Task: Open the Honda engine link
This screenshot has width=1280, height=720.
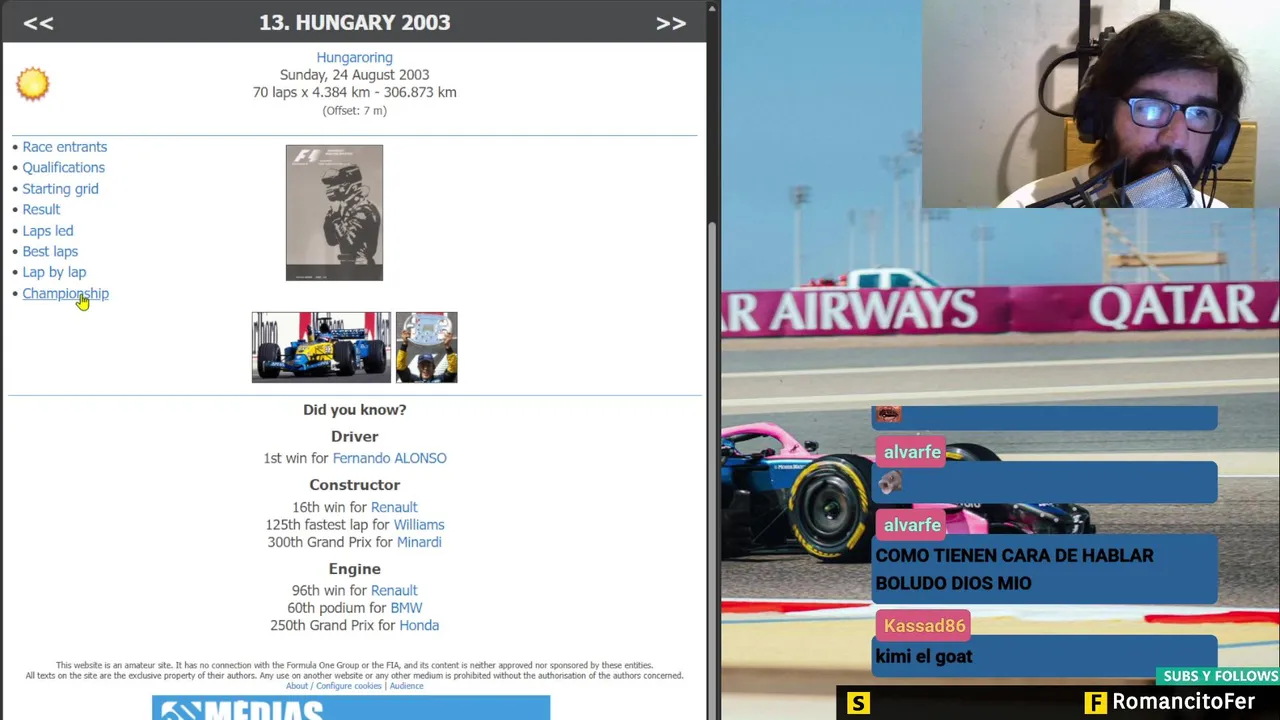Action: coord(419,626)
